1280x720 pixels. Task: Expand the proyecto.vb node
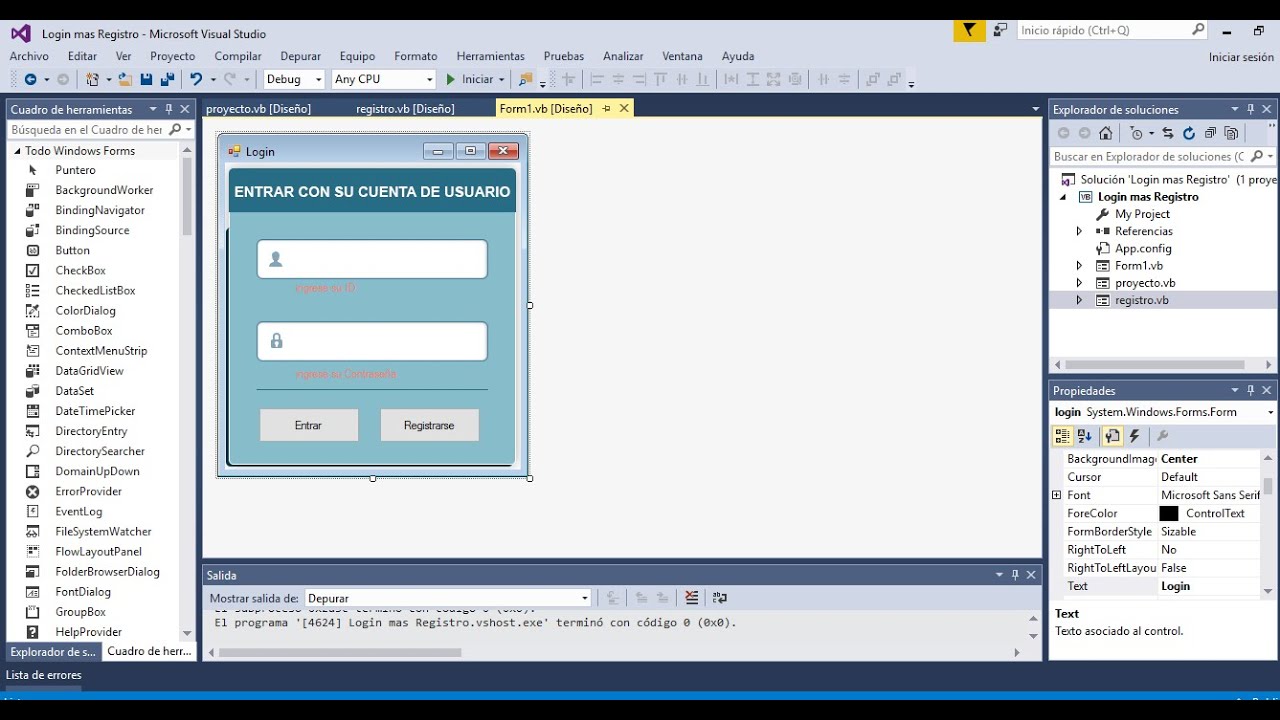1079,283
